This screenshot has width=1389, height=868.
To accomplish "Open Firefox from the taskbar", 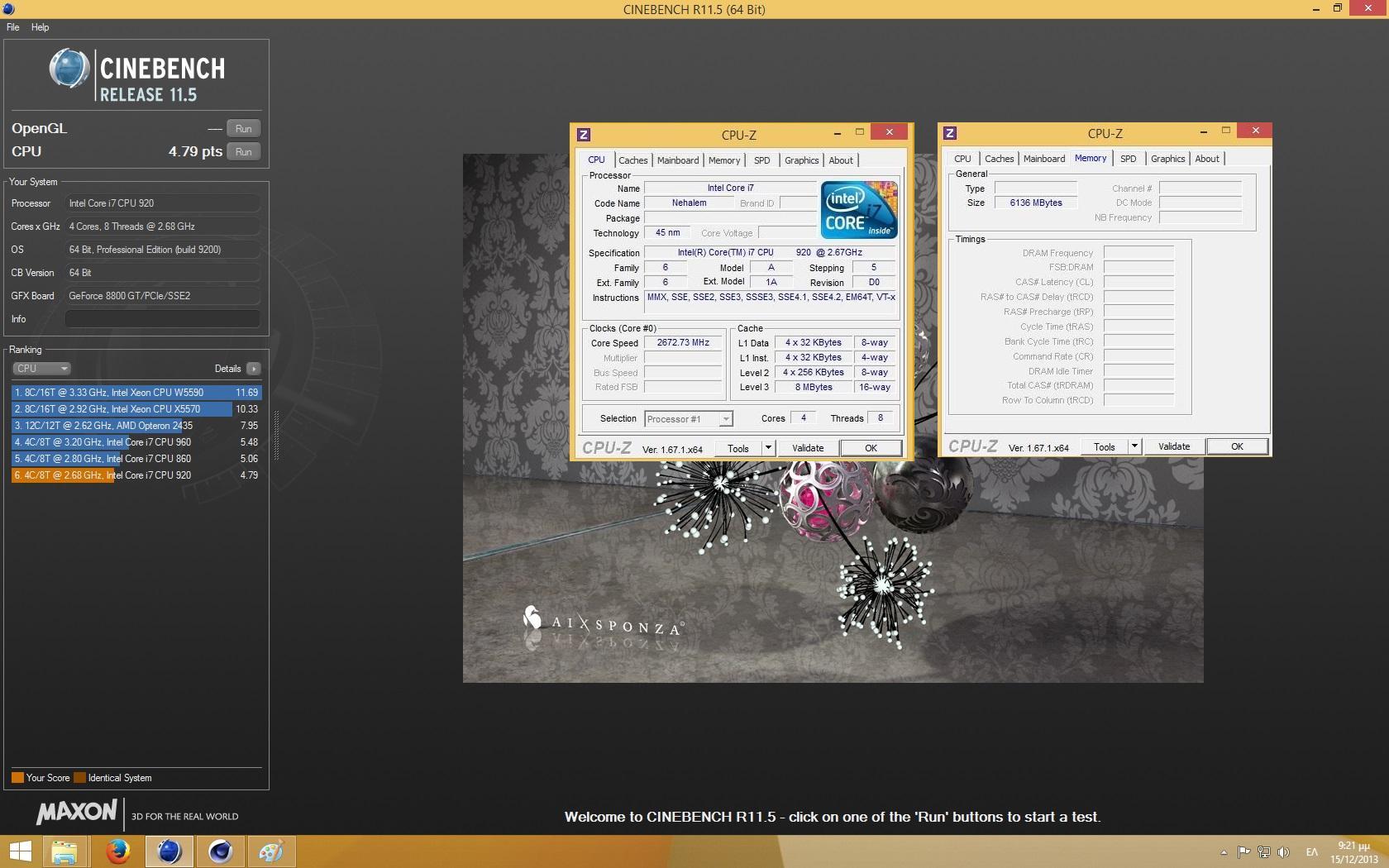I will coord(117,851).
